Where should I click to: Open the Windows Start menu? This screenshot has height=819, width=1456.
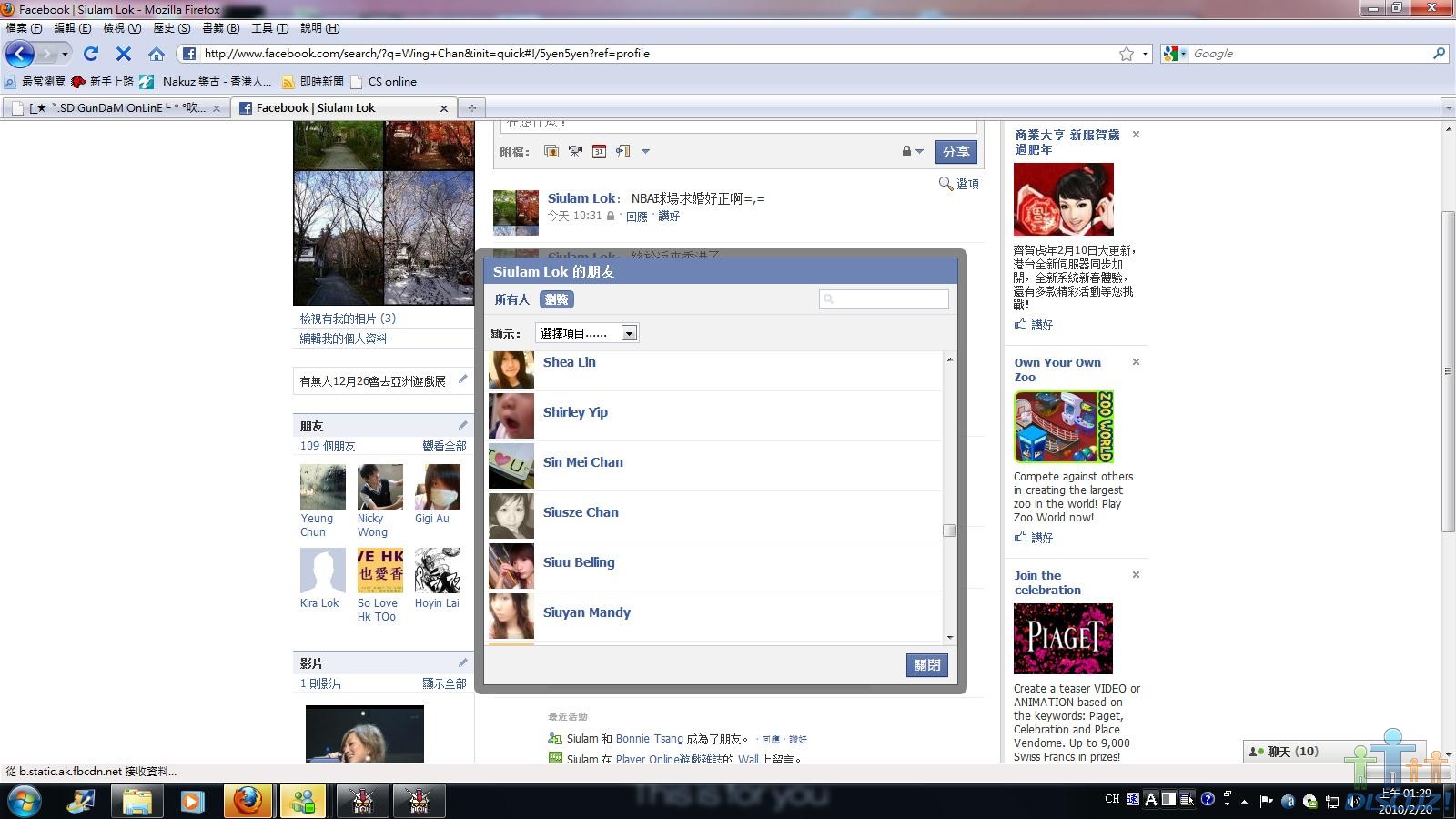point(23,801)
